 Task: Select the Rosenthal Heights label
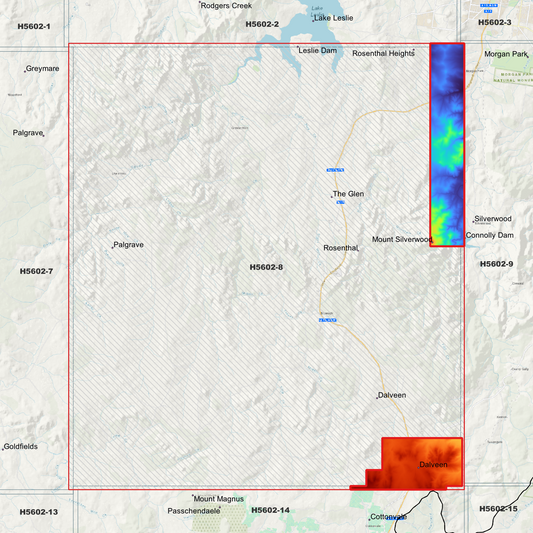point(383,53)
